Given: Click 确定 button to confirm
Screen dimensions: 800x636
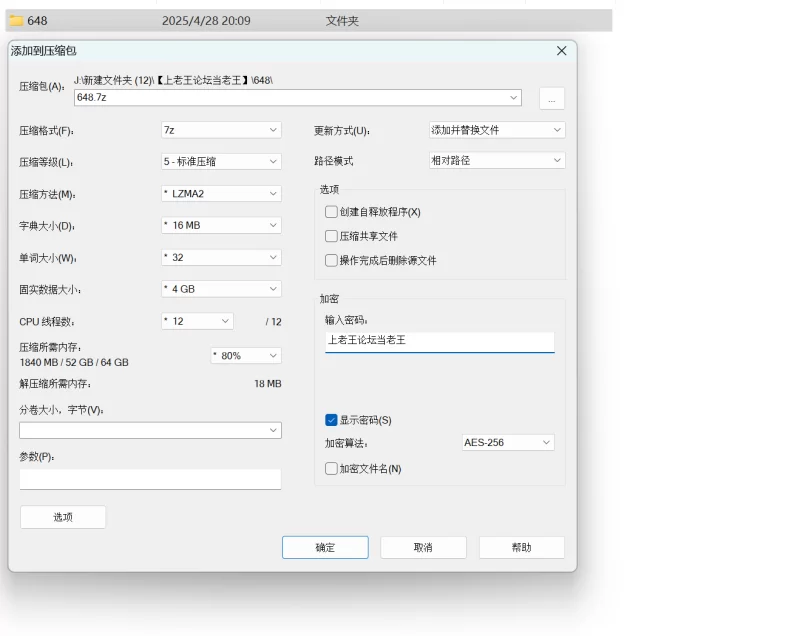Looking at the screenshot, I should (x=325, y=547).
